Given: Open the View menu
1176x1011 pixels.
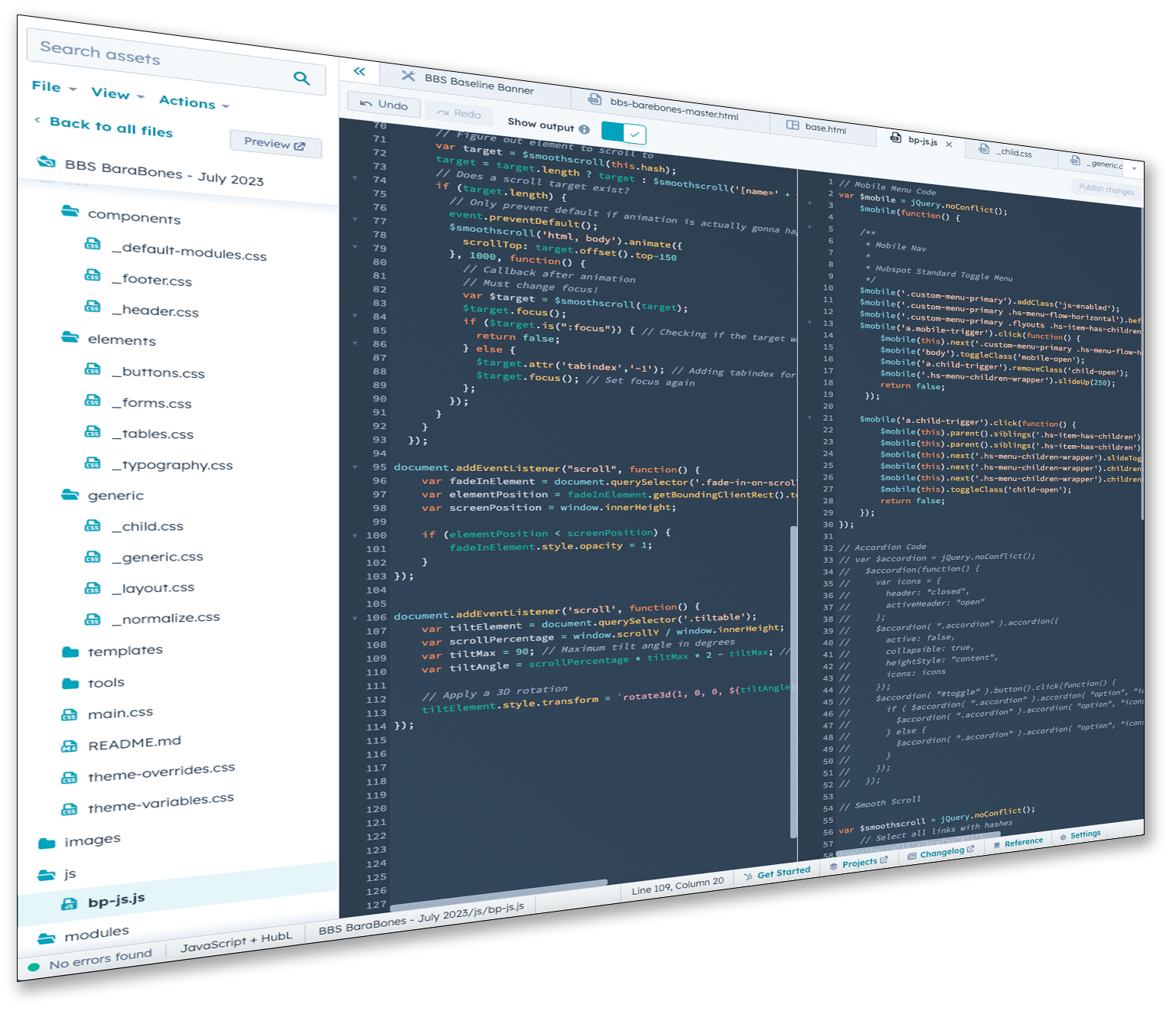Looking at the screenshot, I should coord(118,93).
